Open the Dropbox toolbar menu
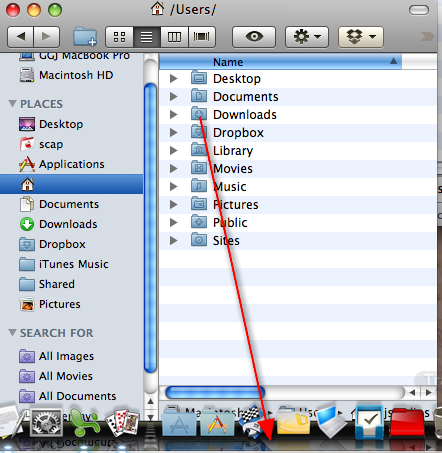 coord(361,37)
